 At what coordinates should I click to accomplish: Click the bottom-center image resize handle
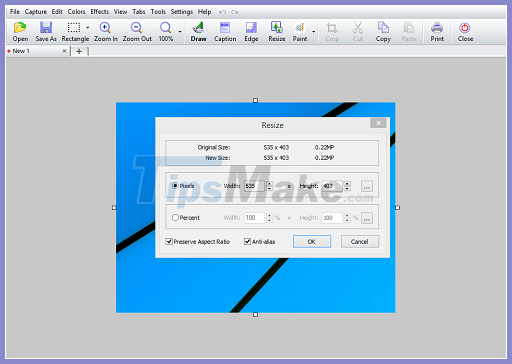(255, 315)
